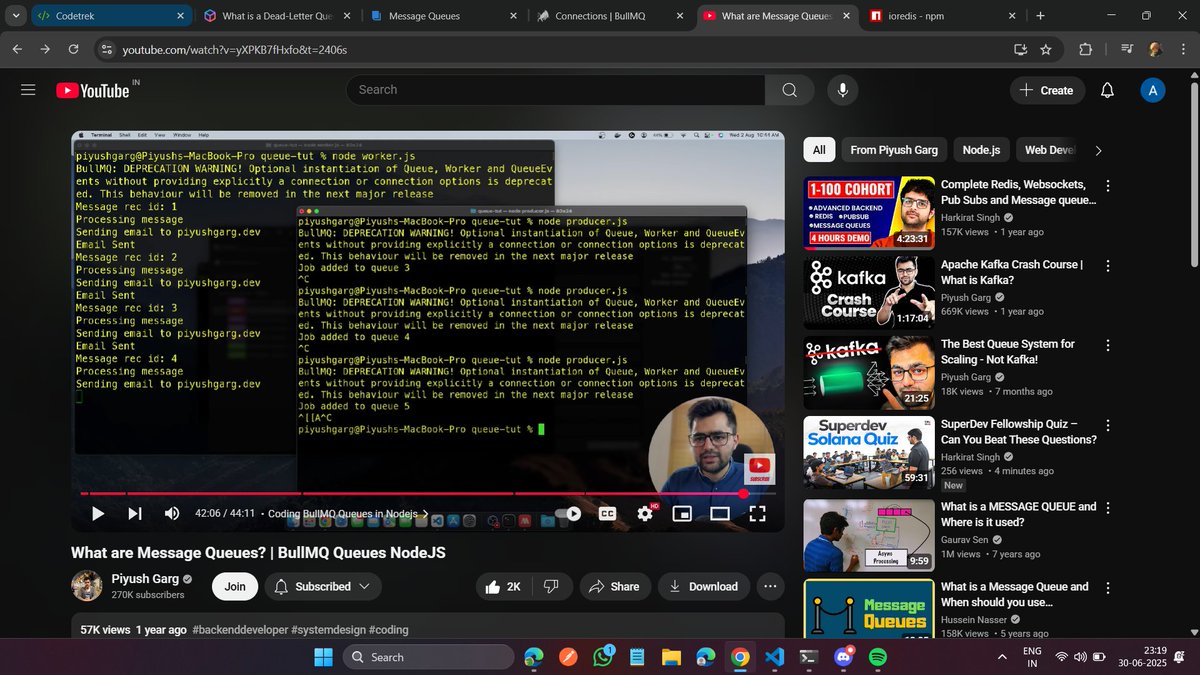The height and width of the screenshot is (675, 1200).
Task: Switch to miniplayer mode
Action: click(x=682, y=513)
